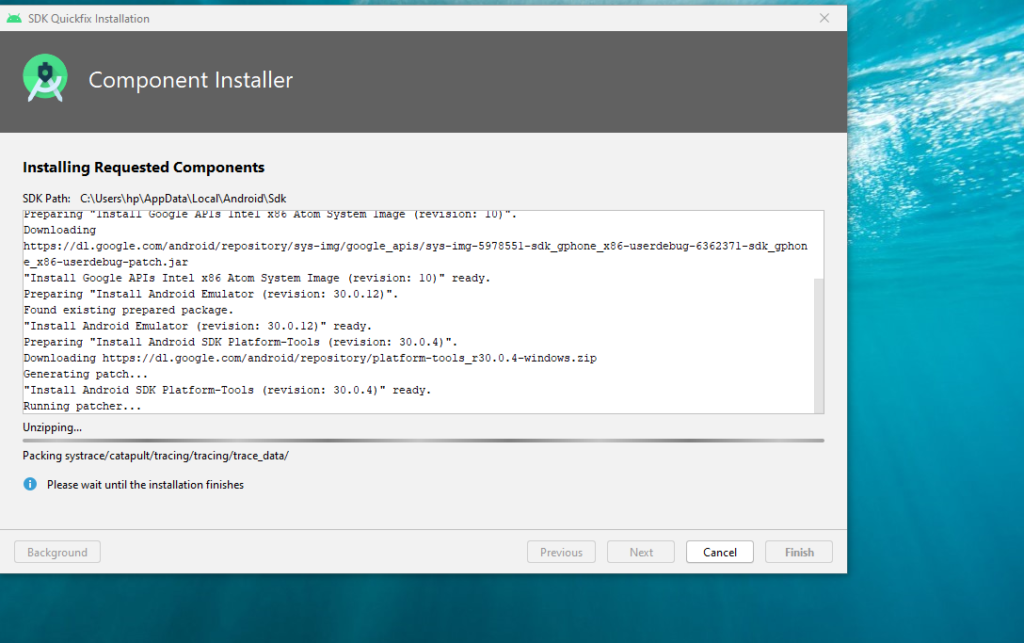Click the SDK Path value text
This screenshot has width=1024, height=643.
183,199
